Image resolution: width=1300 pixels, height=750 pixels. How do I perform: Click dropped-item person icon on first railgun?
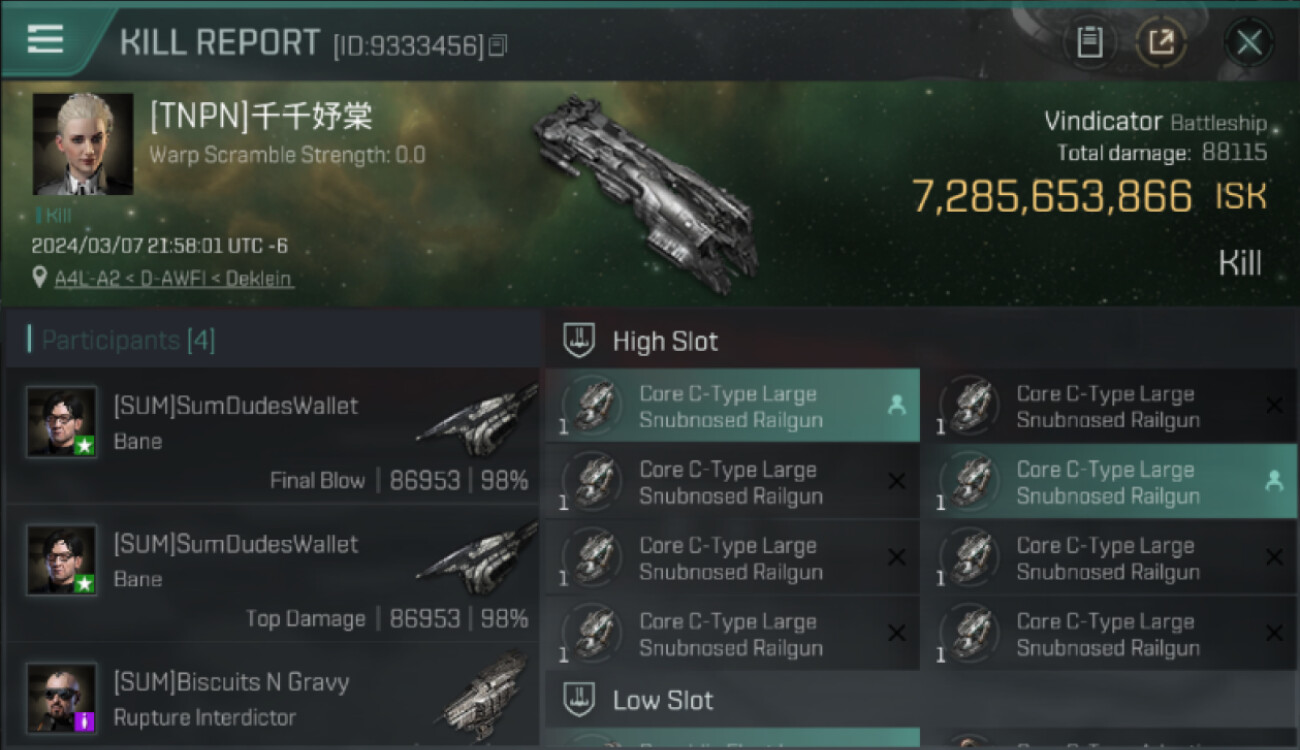point(897,405)
